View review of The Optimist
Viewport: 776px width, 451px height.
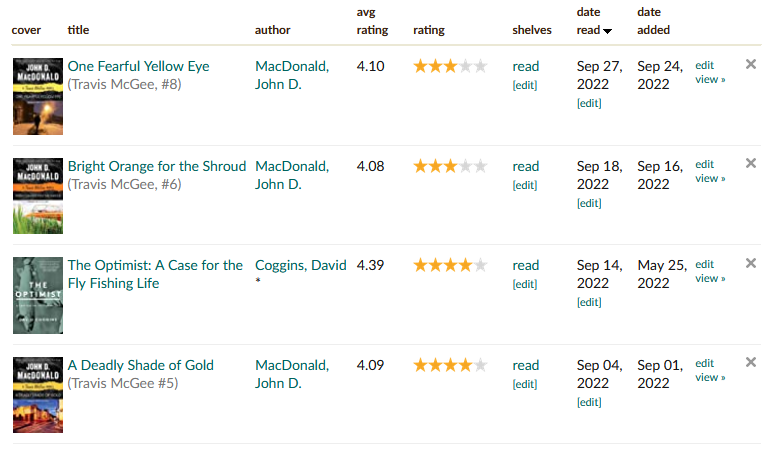click(710, 279)
